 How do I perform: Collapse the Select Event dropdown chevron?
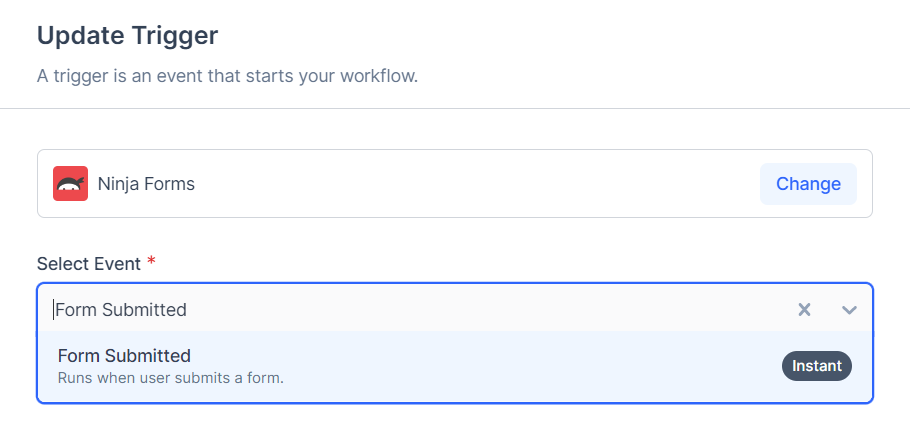point(850,309)
